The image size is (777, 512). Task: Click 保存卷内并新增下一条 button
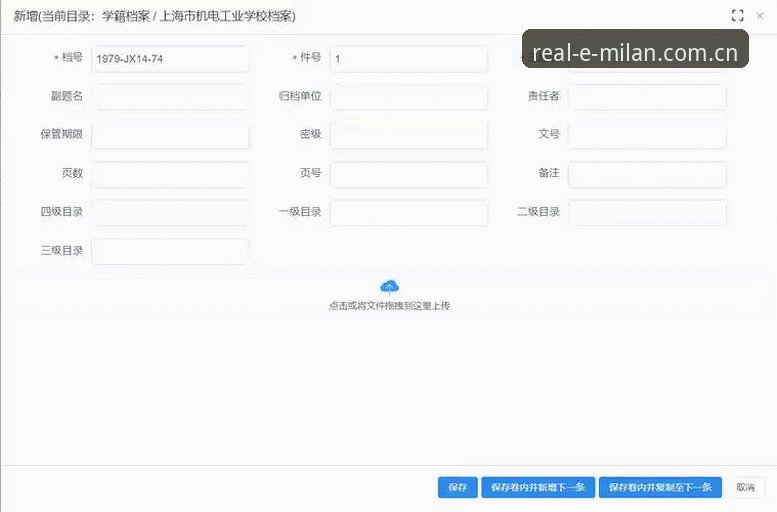pyautogui.click(x=538, y=487)
